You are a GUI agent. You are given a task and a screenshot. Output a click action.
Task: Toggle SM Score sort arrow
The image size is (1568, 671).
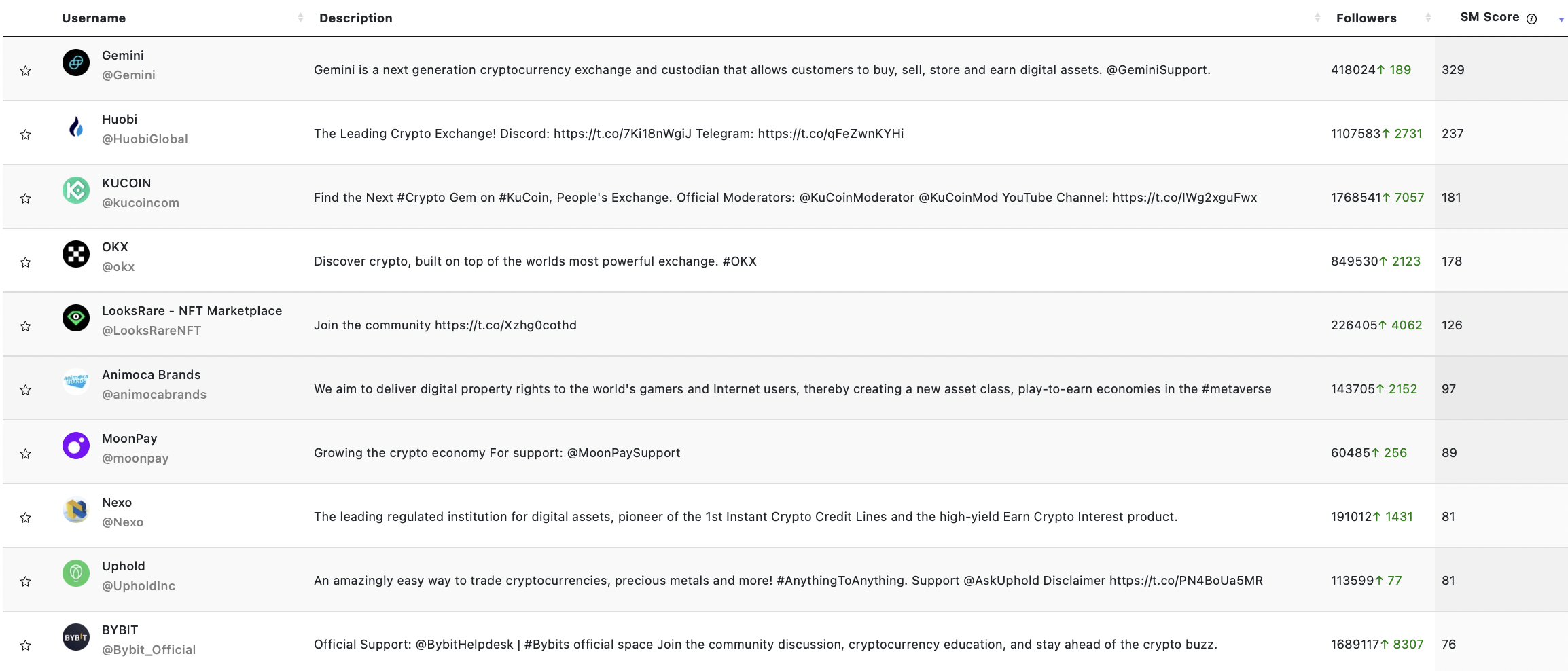point(1561,20)
